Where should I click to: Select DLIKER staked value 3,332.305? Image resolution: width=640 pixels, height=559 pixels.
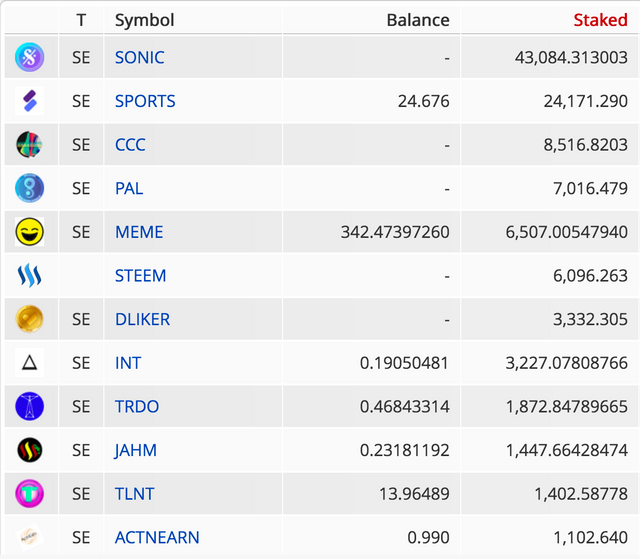pos(590,319)
